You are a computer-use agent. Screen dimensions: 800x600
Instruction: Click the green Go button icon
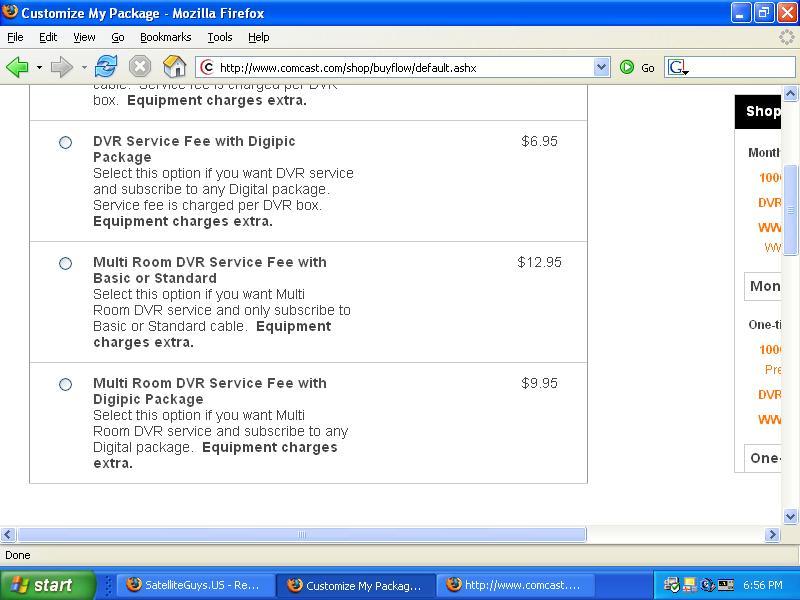tap(627, 67)
